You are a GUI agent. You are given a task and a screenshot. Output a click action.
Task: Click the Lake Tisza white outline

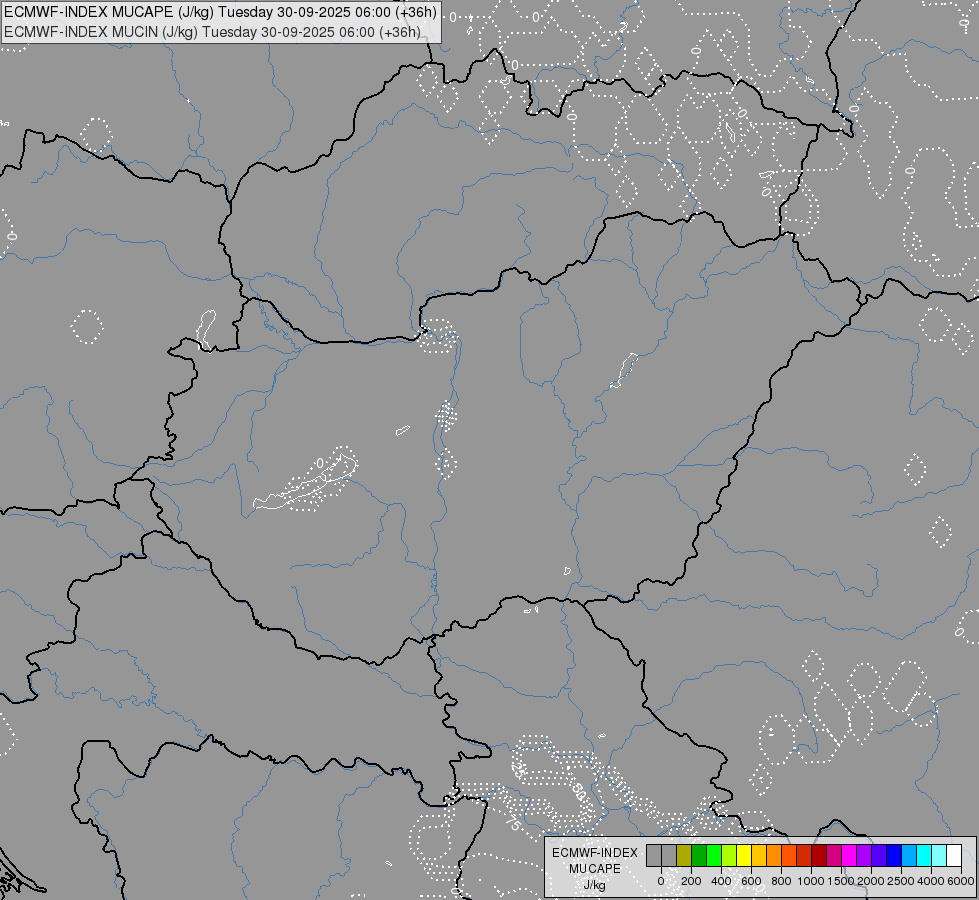coord(624,370)
